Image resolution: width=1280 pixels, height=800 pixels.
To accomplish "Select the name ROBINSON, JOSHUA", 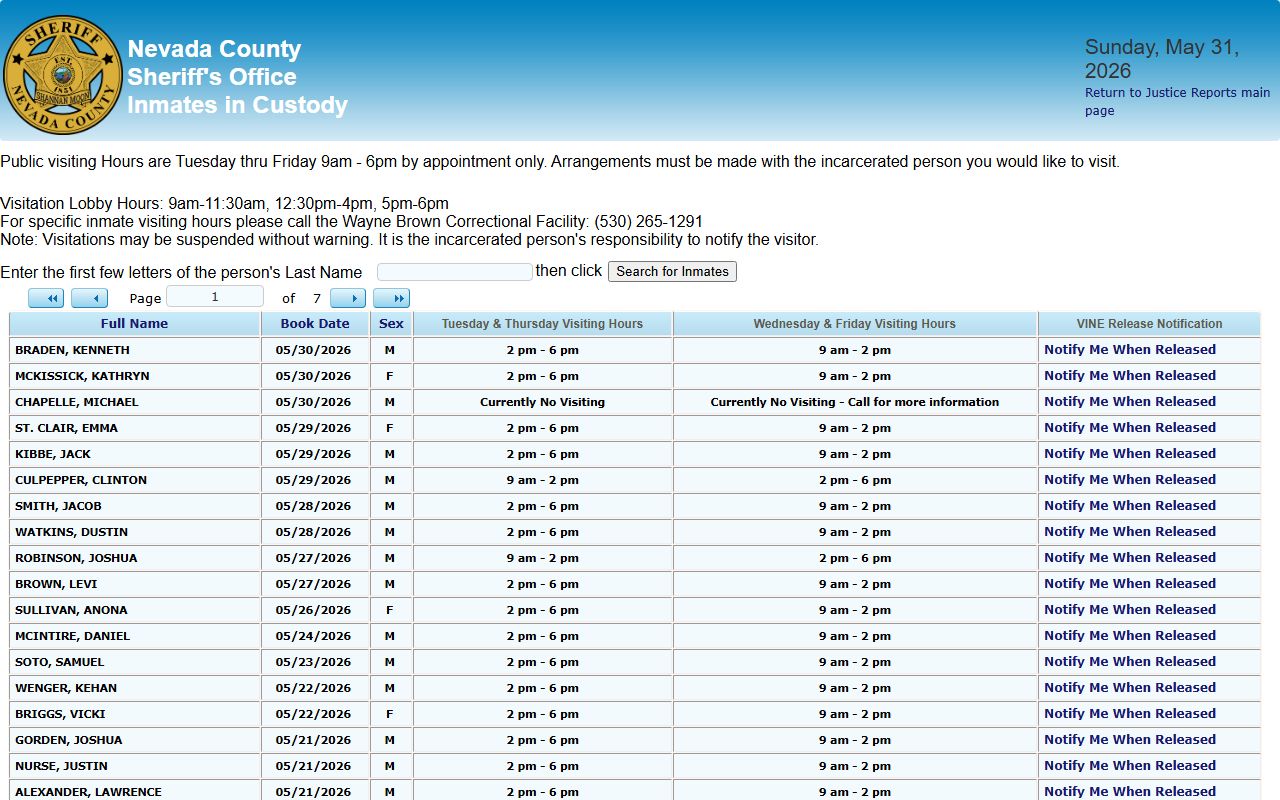I will click(76, 558).
